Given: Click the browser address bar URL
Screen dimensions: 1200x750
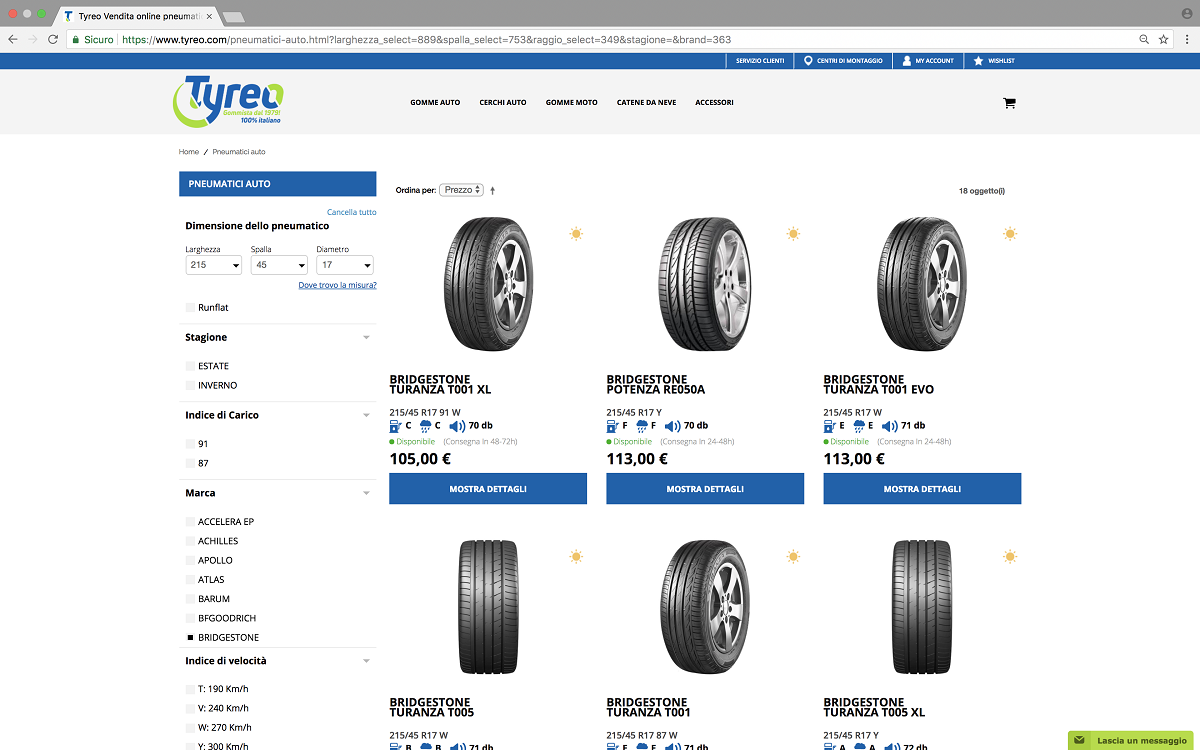Looking at the screenshot, I should tap(426, 40).
